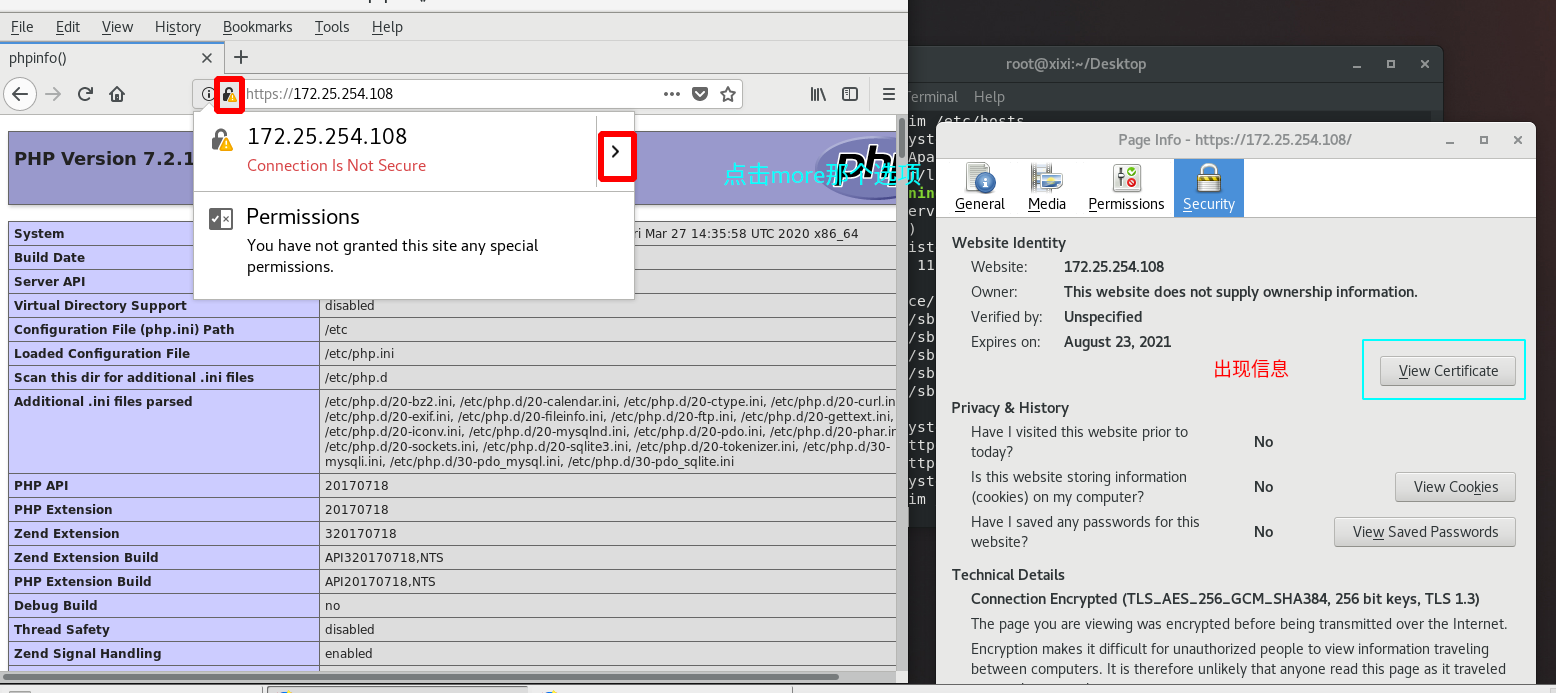1556x693 pixels.
Task: Reload the phpinfo page
Action: 85,94
